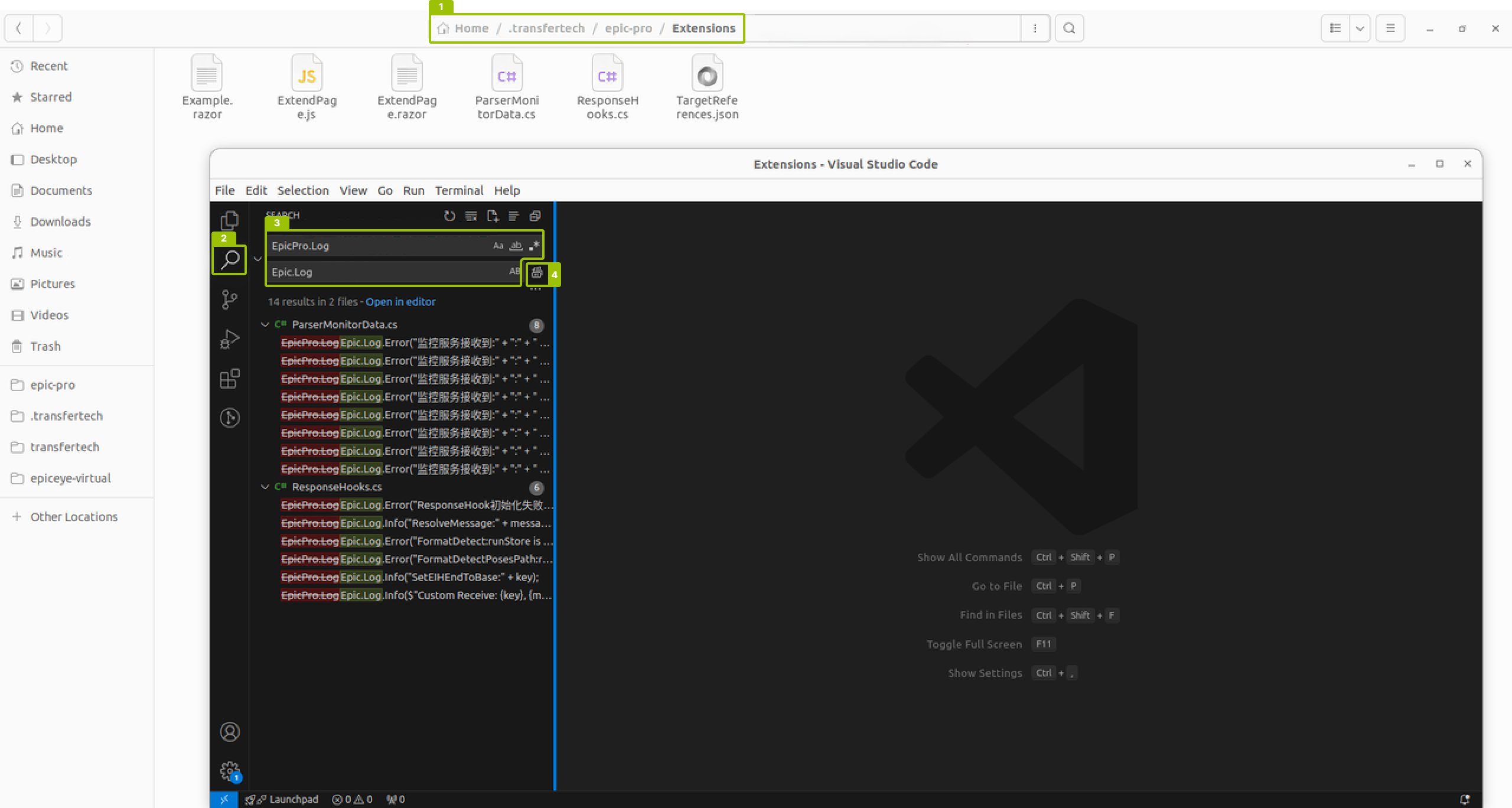Refresh the search results
The image size is (1512, 808).
[449, 216]
